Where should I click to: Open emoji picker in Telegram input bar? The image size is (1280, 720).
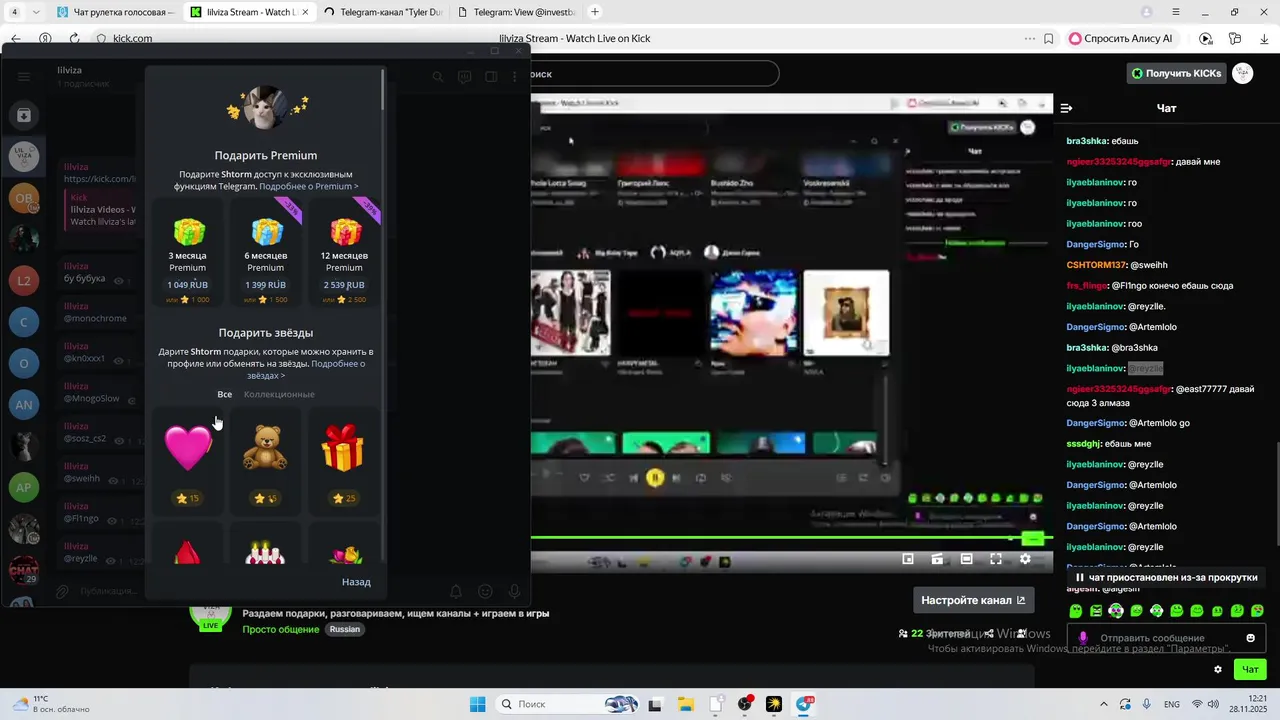pyautogui.click(x=486, y=592)
